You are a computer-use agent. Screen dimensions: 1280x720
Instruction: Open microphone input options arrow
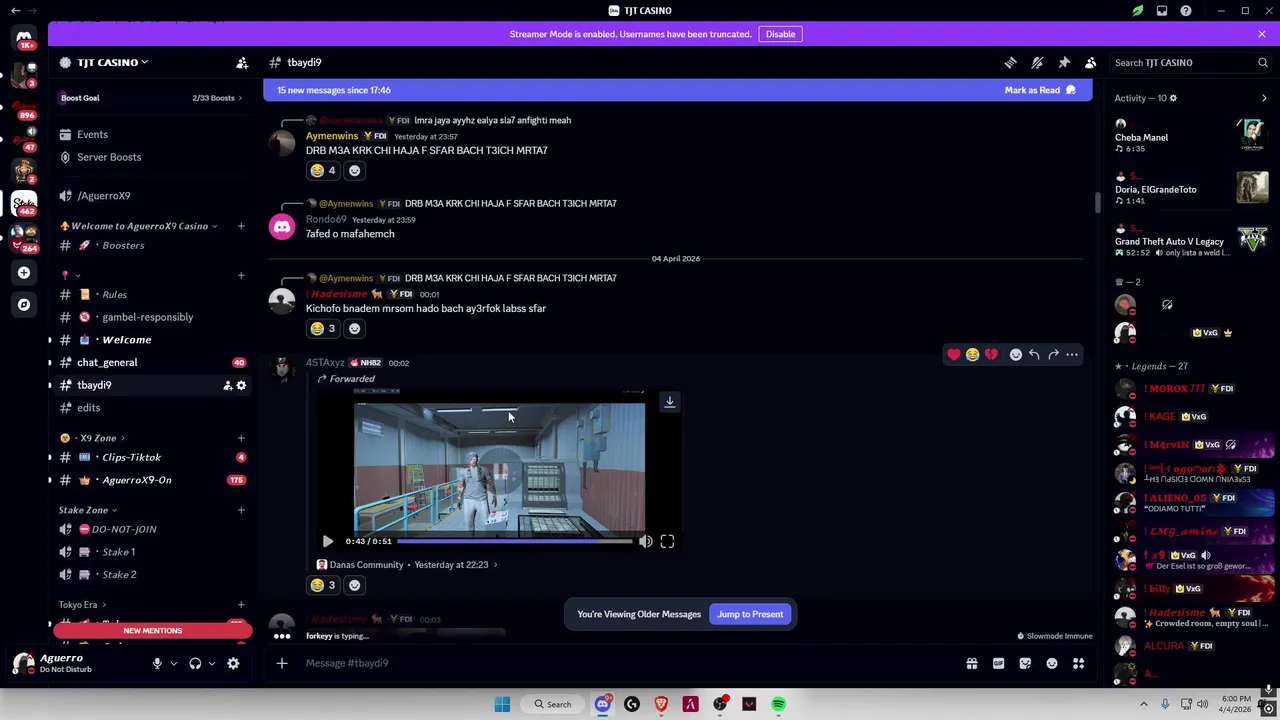(173, 663)
